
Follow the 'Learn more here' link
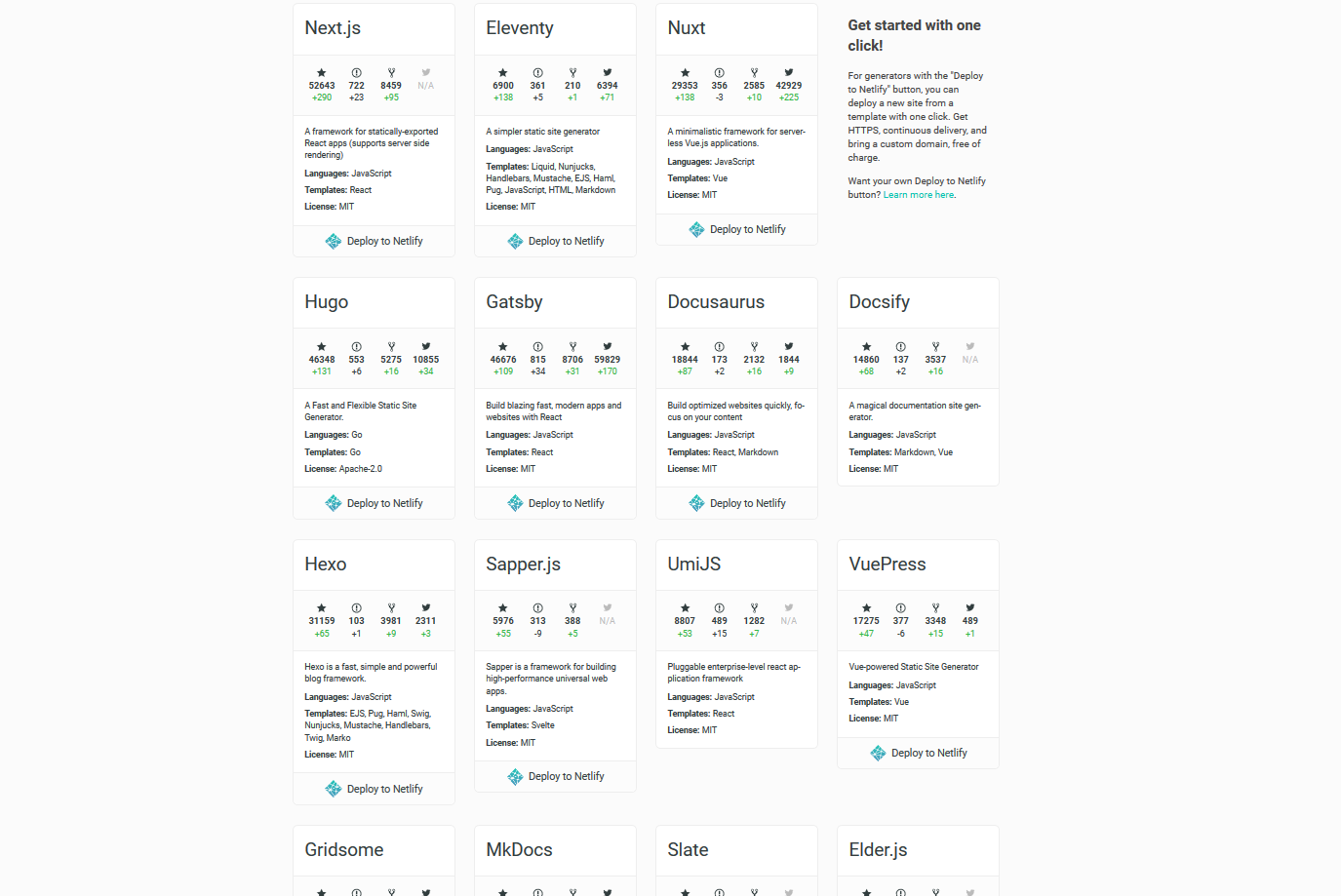[919, 195]
